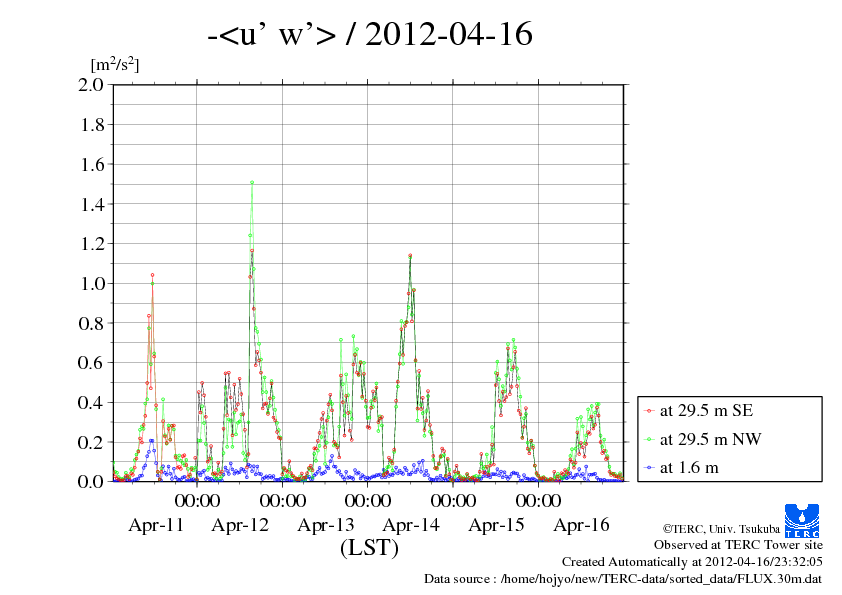Viewport: 842px width, 595px height.
Task: Click the Apr-12 date label
Action: (x=240, y=525)
